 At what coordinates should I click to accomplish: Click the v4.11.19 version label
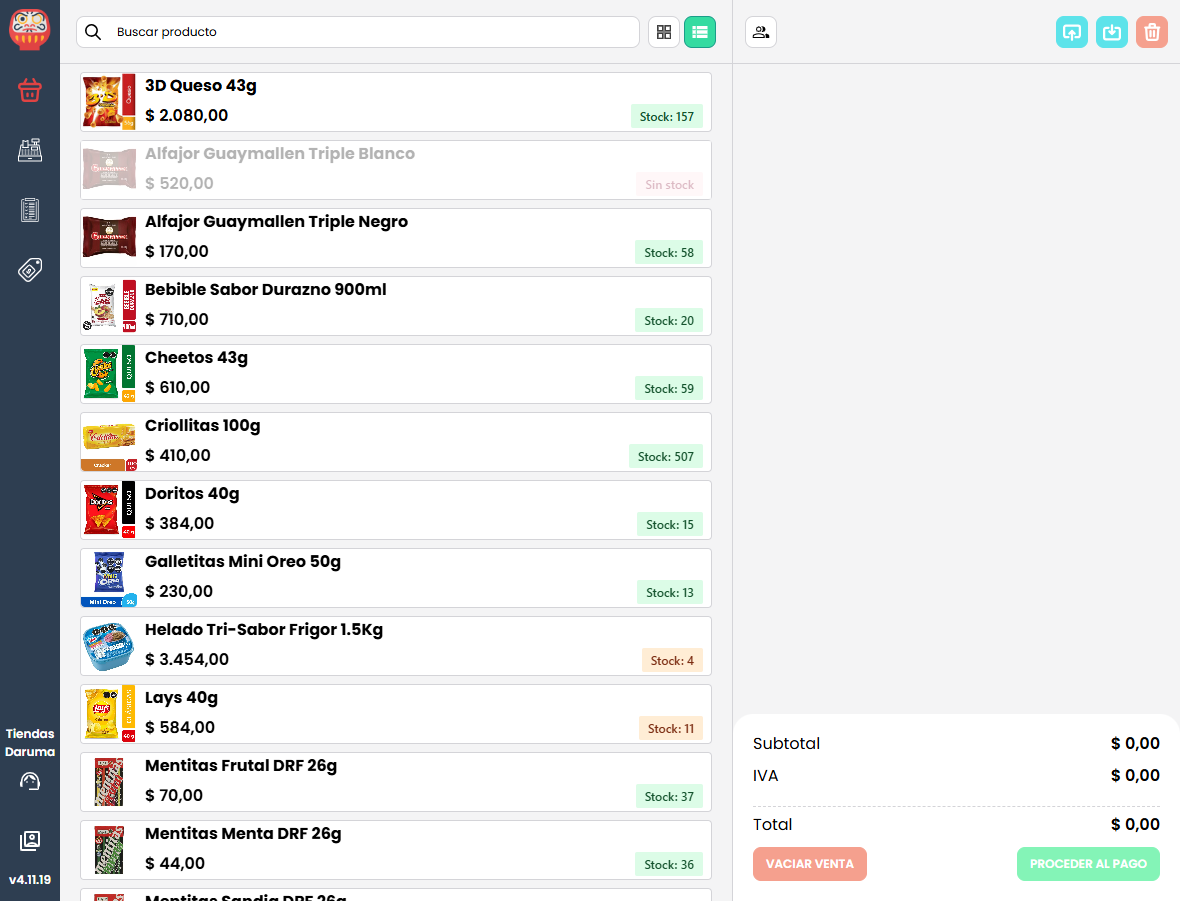click(x=29, y=879)
